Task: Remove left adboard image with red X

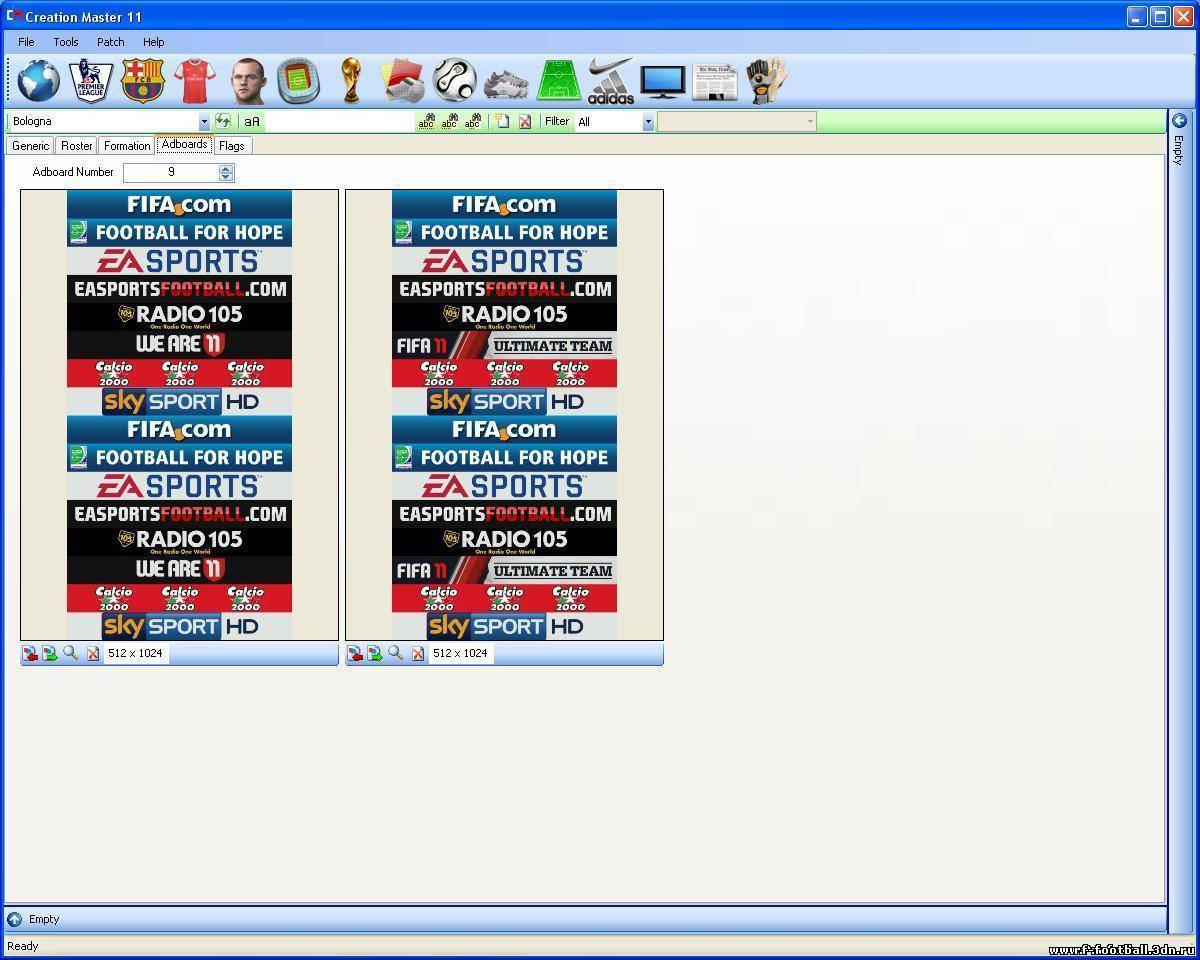Action: pos(93,653)
